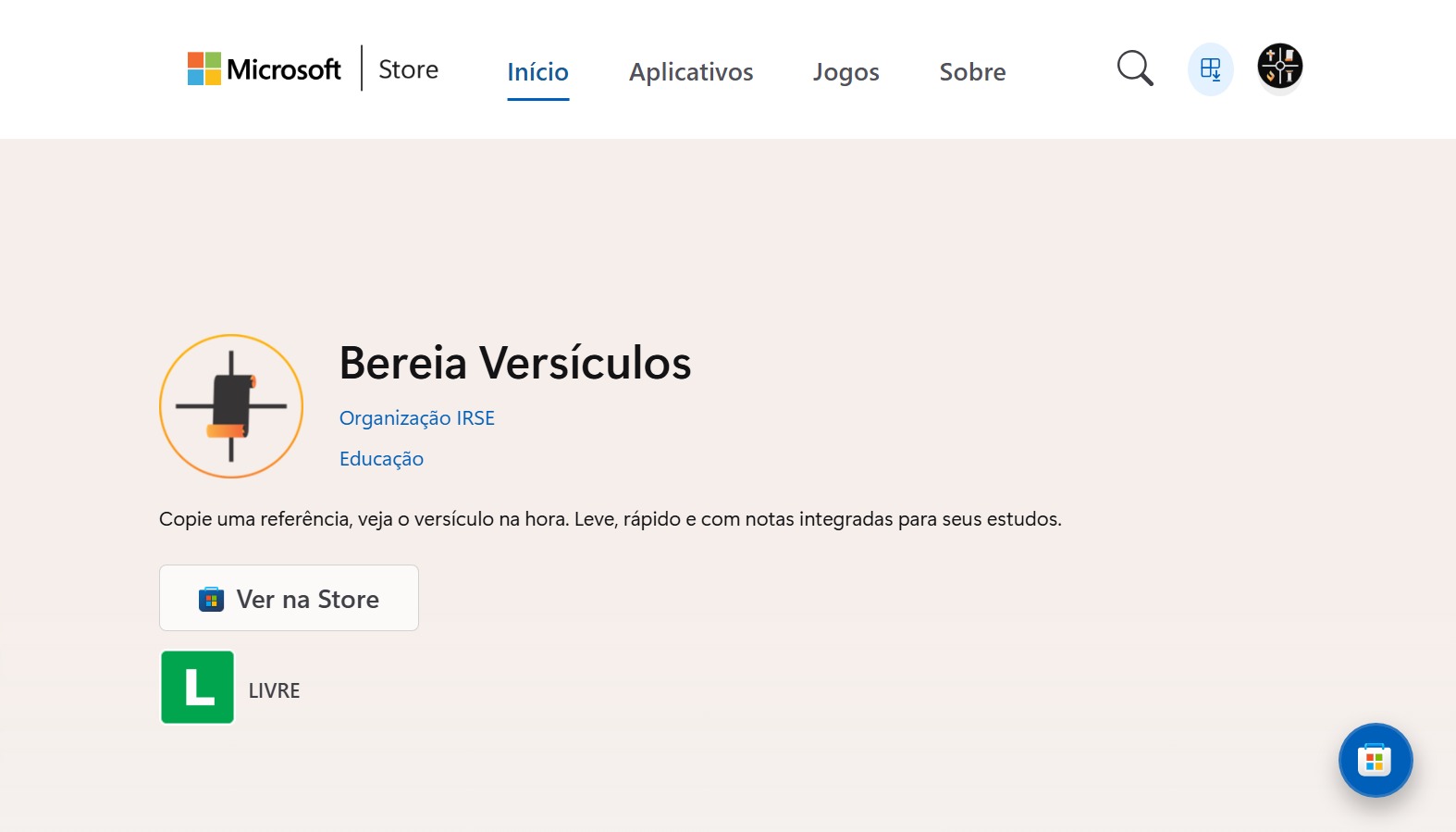Click the floating blue Store badge
This screenshot has height=832, width=1456.
(x=1375, y=760)
